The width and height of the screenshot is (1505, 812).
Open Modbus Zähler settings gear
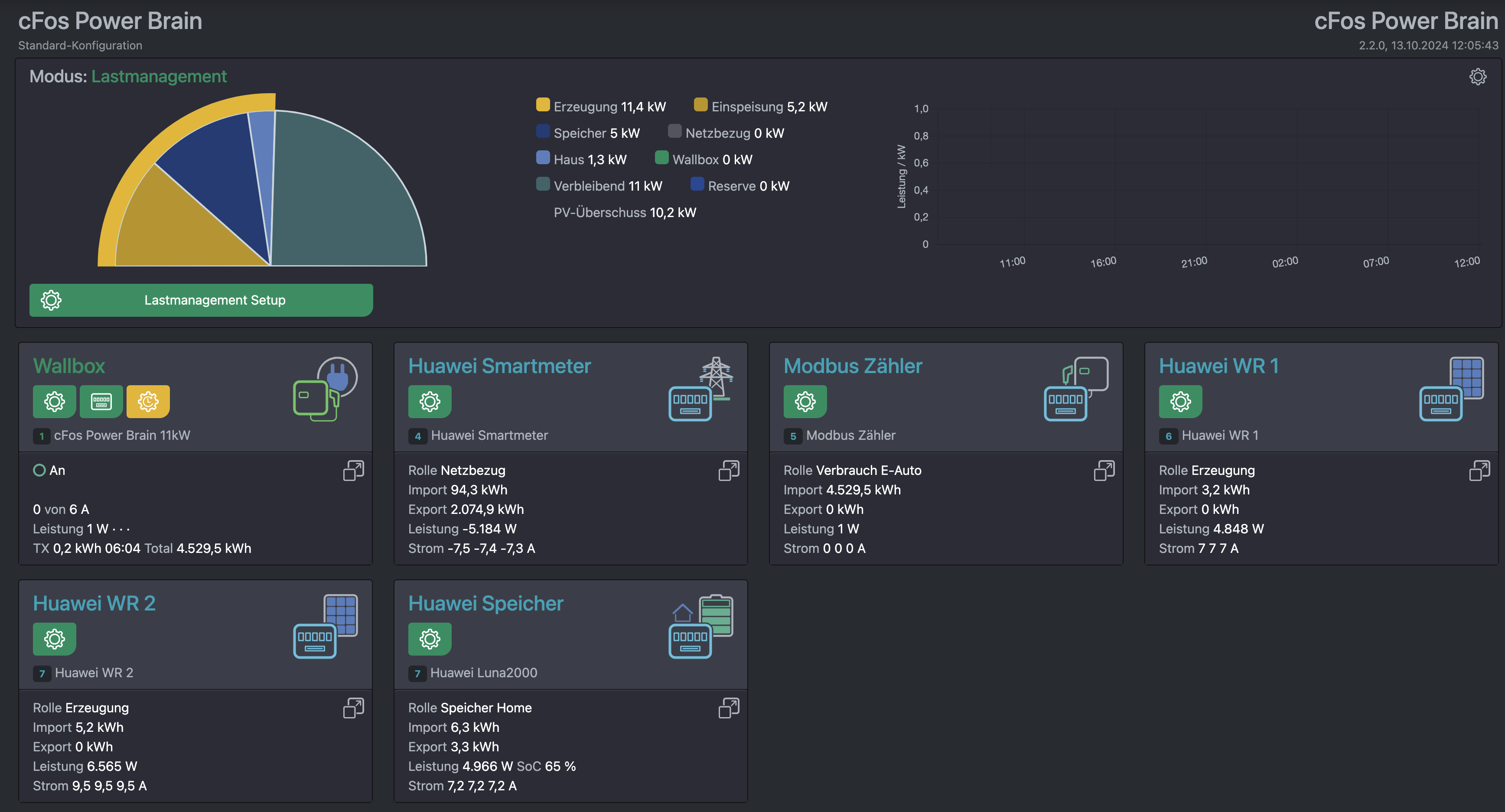click(x=805, y=401)
